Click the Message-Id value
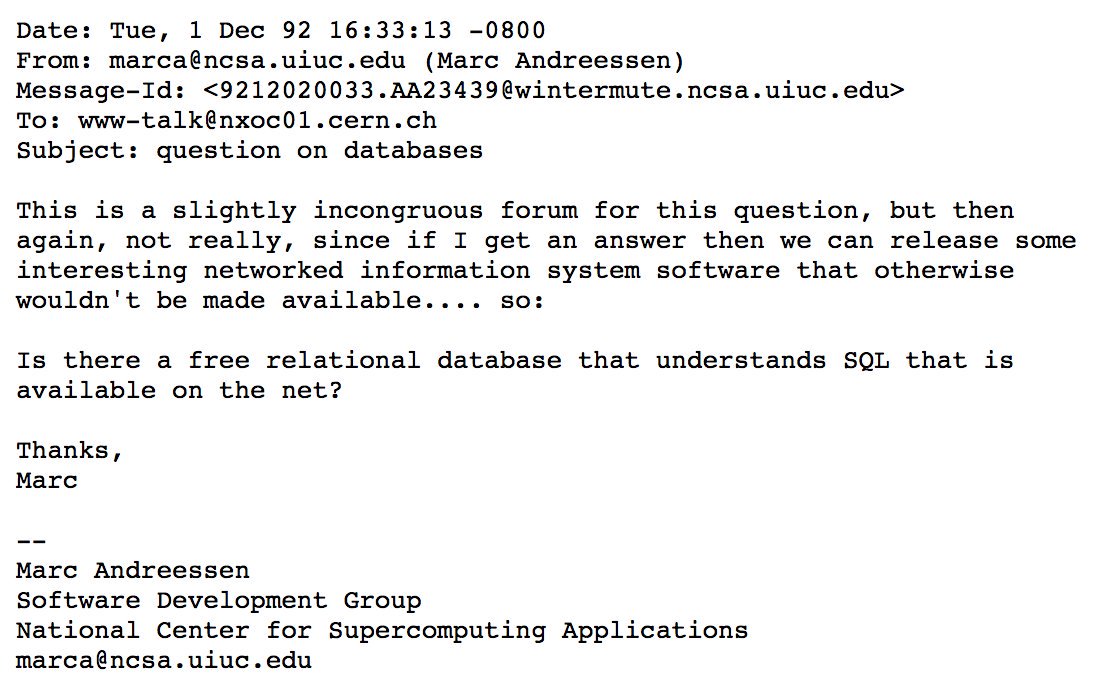This screenshot has height=688, width=1108. (x=553, y=90)
